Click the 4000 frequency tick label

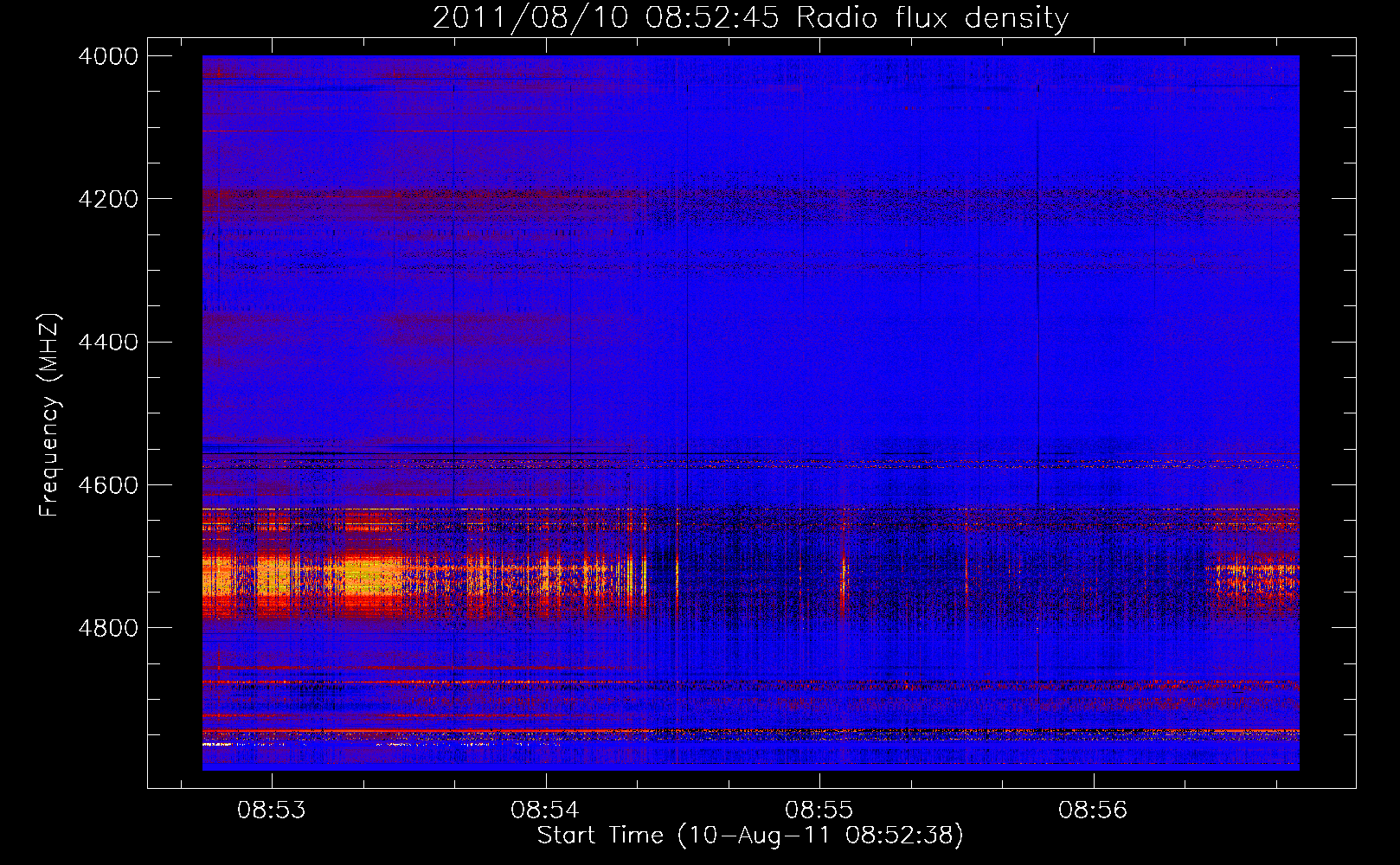point(108,56)
